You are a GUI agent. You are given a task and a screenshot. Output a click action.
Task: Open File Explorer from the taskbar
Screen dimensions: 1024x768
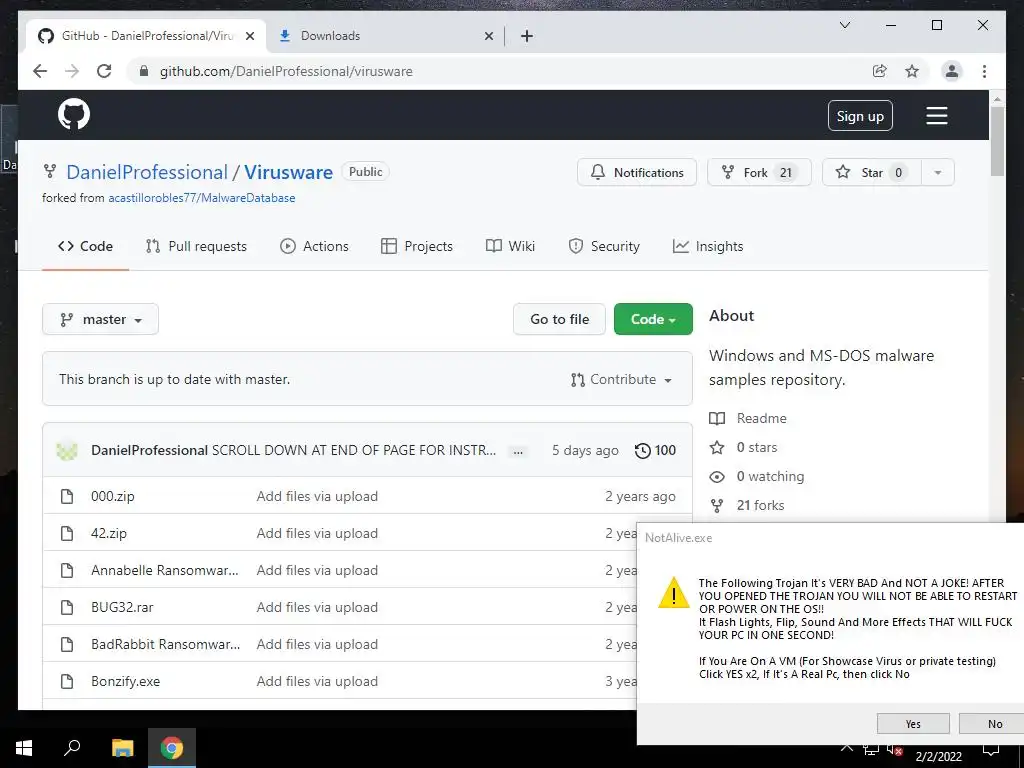[x=122, y=748]
